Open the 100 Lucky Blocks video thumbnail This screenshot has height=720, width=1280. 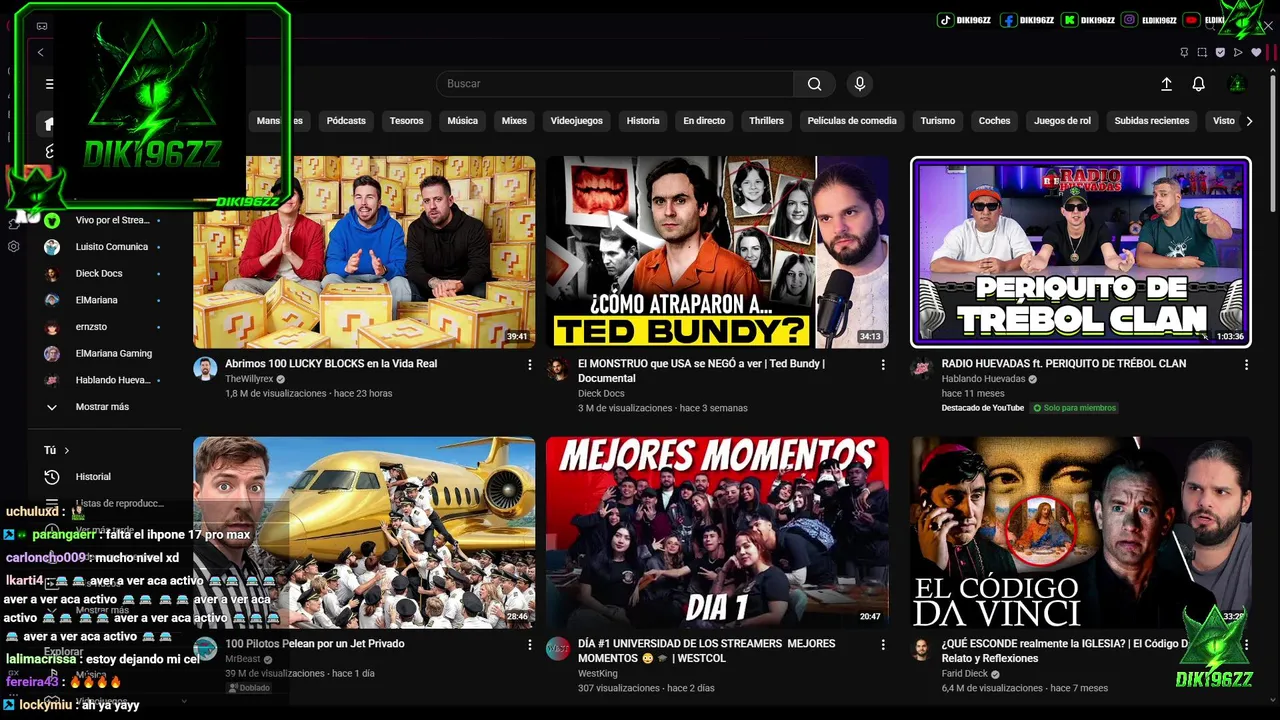[x=364, y=252]
